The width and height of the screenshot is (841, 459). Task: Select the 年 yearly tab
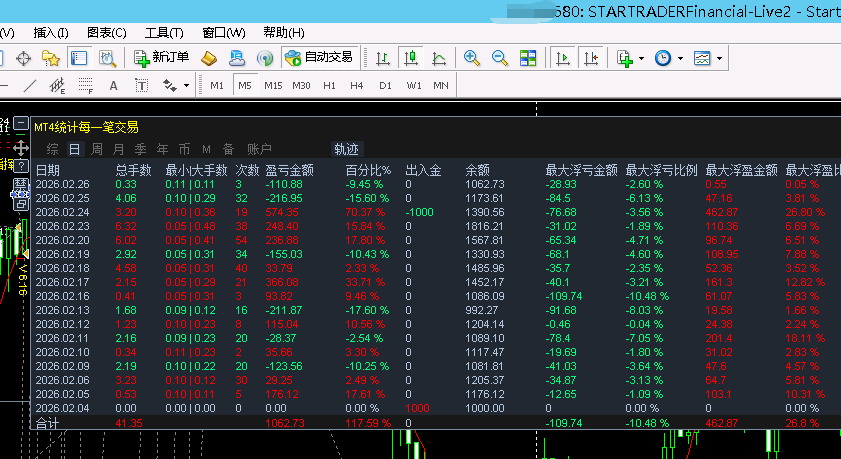click(163, 149)
